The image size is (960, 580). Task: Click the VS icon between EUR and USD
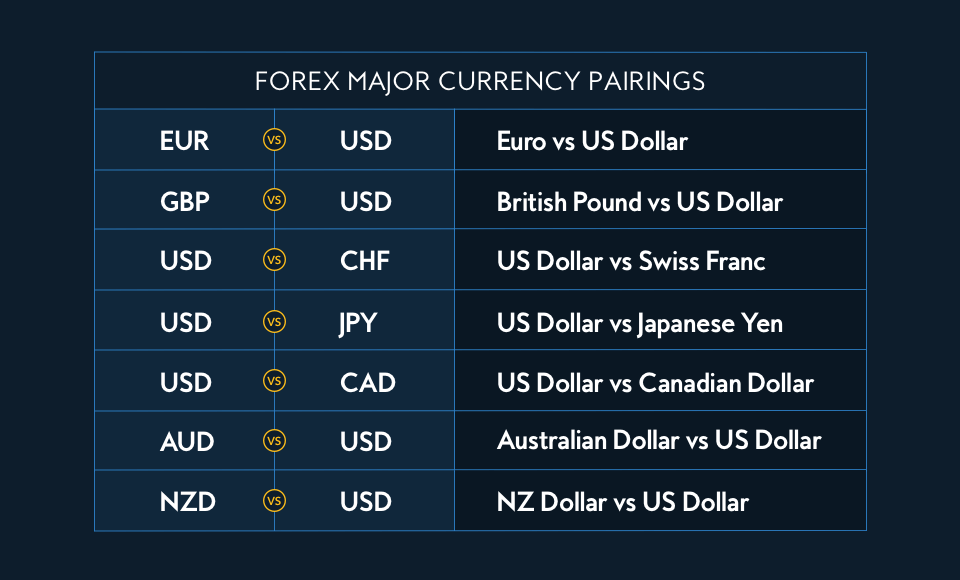274,140
